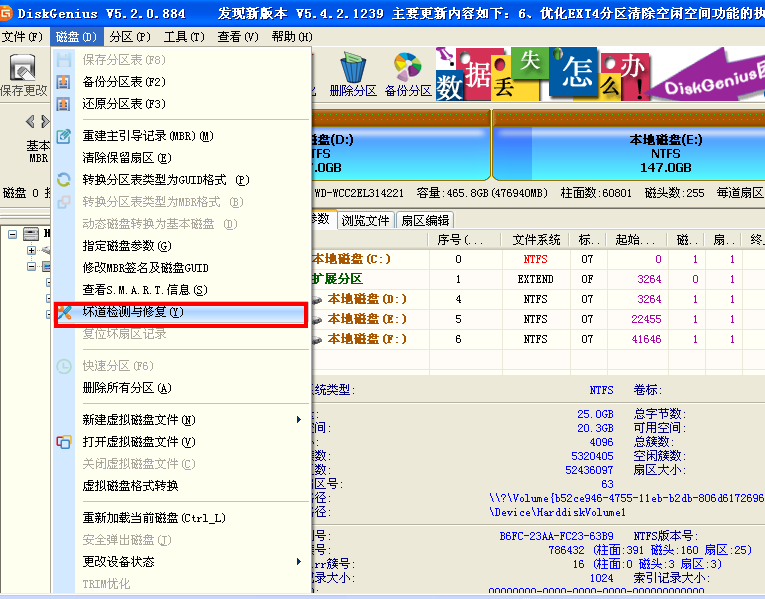Click the previous disk arrow above 基本 MBR
Image resolution: width=765 pixels, height=599 pixels.
pyautogui.click(x=30, y=122)
